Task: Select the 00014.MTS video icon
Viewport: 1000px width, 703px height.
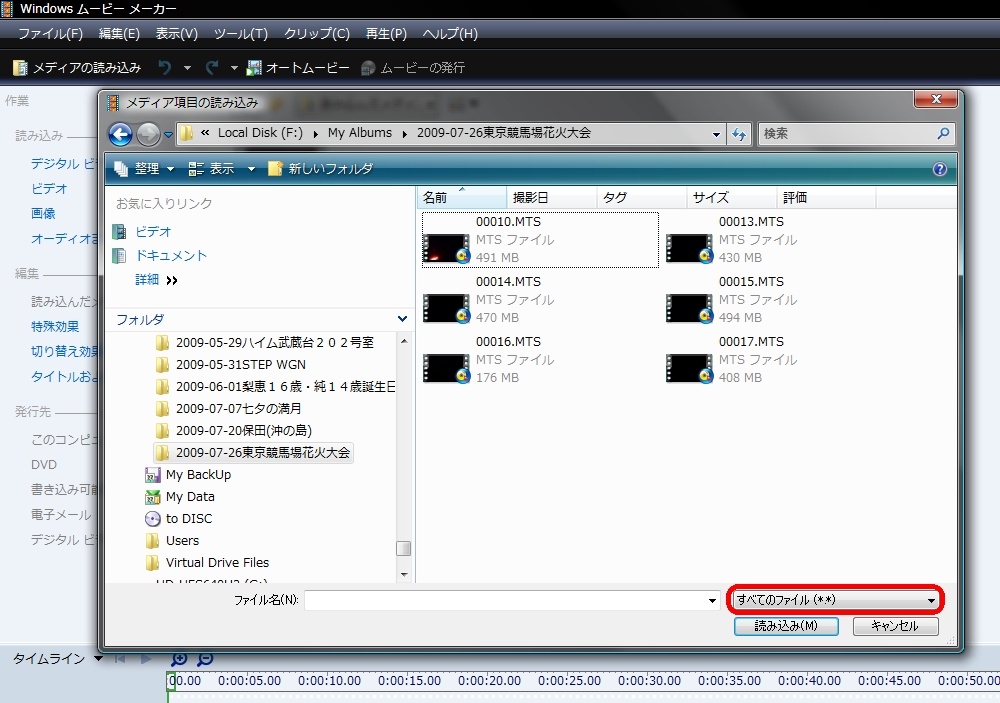Action: click(446, 308)
